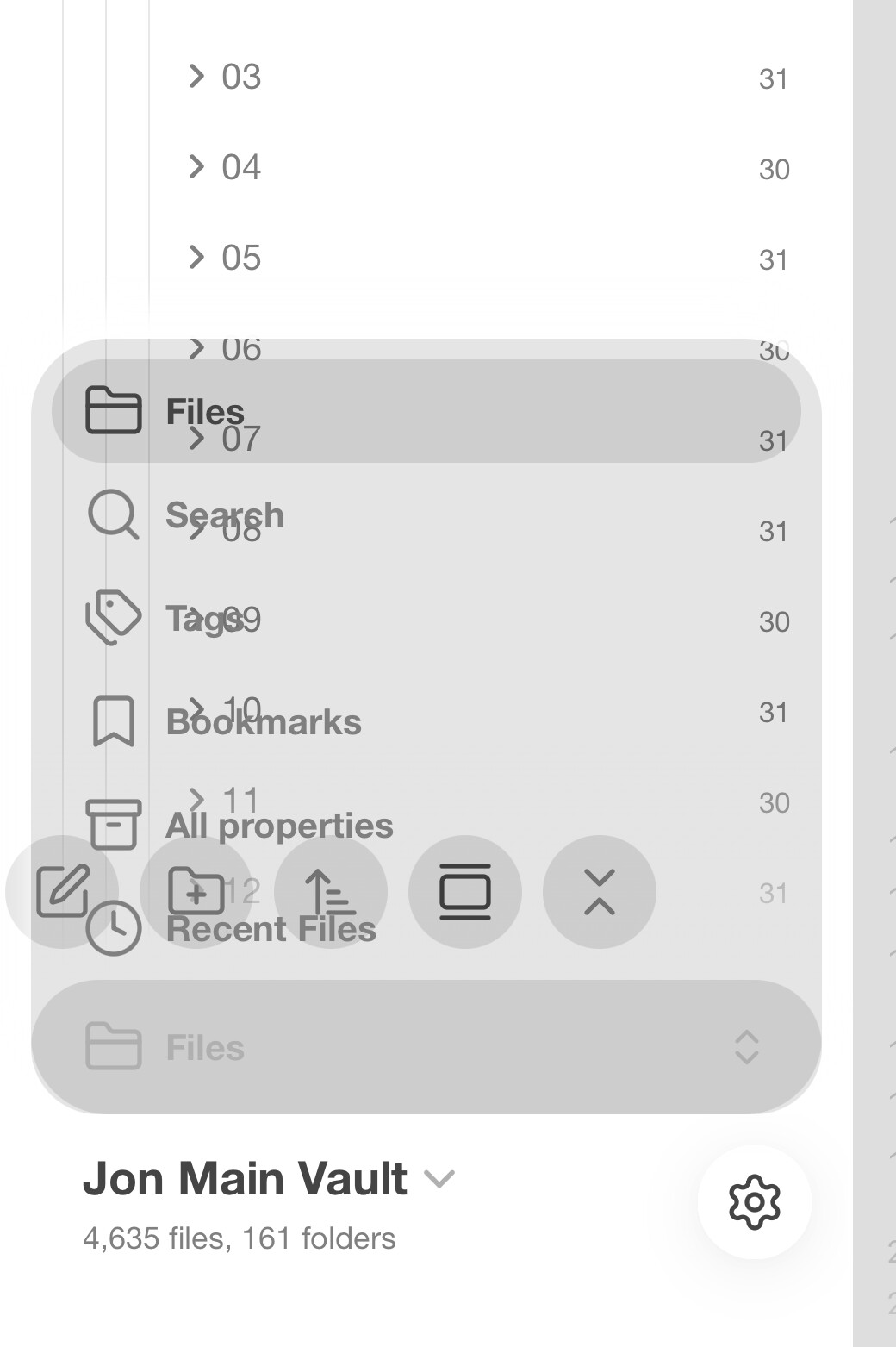Toggle the card view layout button
The height and width of the screenshot is (1347, 896).
point(465,891)
